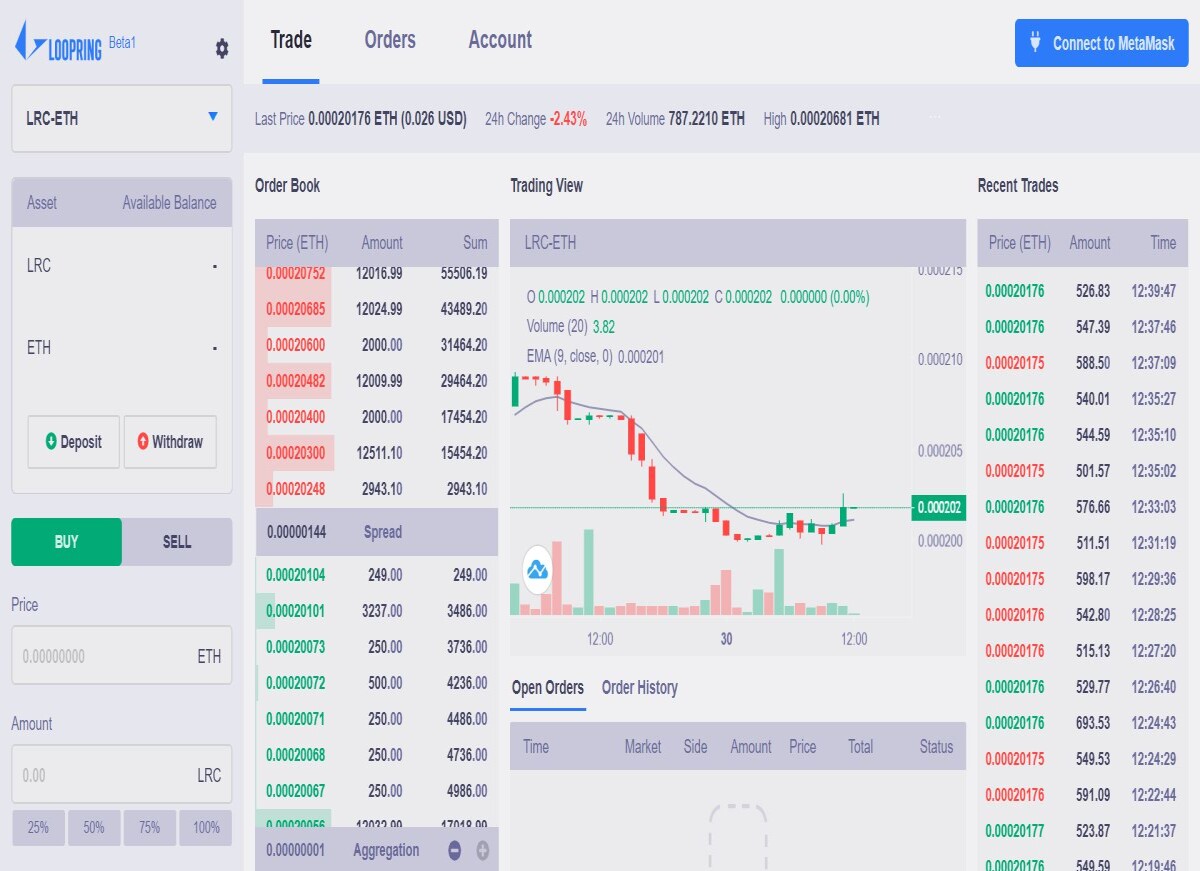Click the 0.00000144 Spread value
The image size is (1200, 871).
(297, 532)
